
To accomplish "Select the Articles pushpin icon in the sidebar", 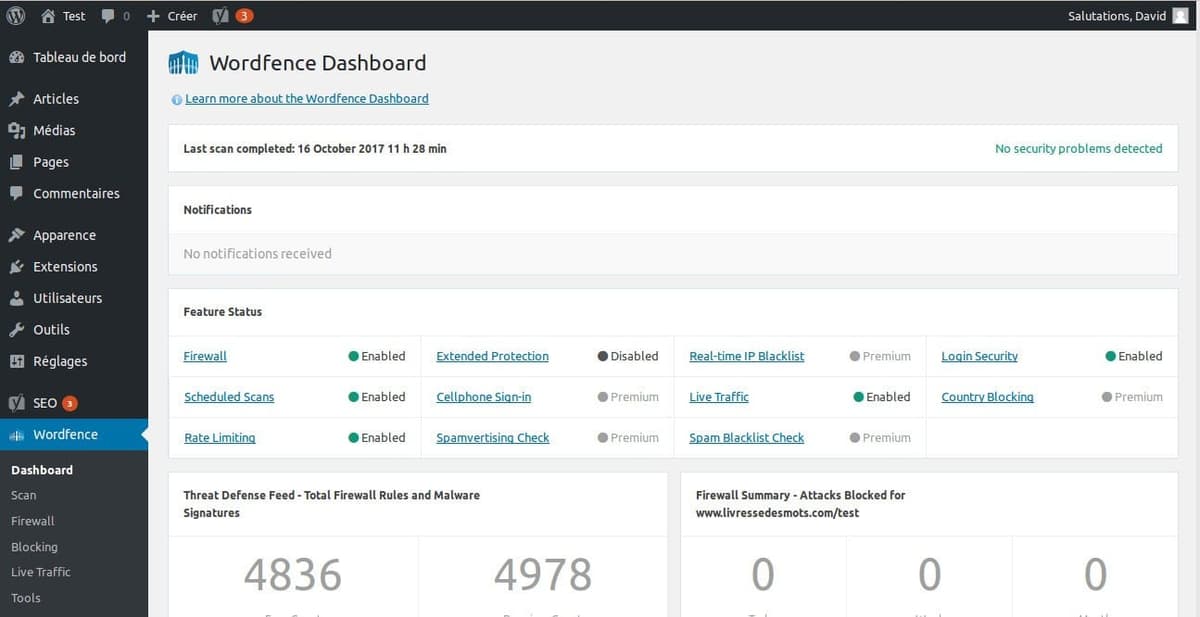I will coord(16,98).
